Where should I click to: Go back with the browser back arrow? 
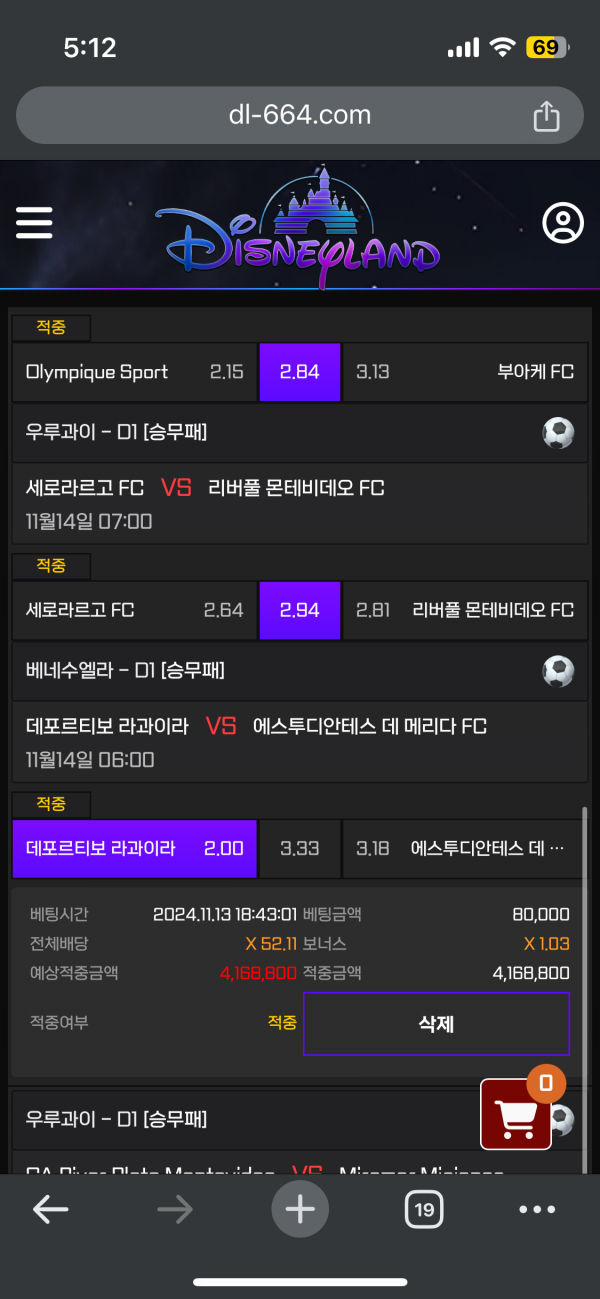pos(50,1210)
